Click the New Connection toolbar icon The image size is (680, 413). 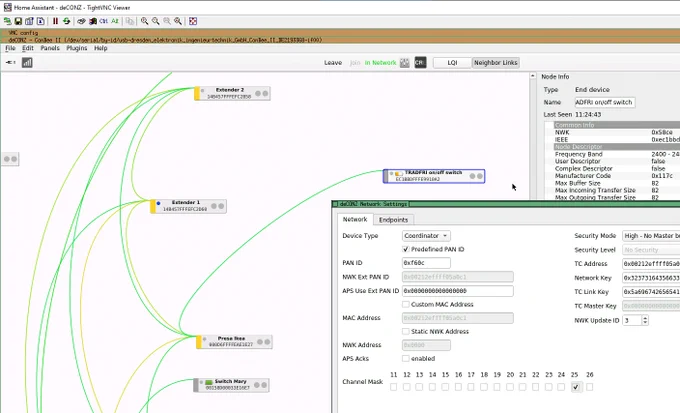point(7,21)
